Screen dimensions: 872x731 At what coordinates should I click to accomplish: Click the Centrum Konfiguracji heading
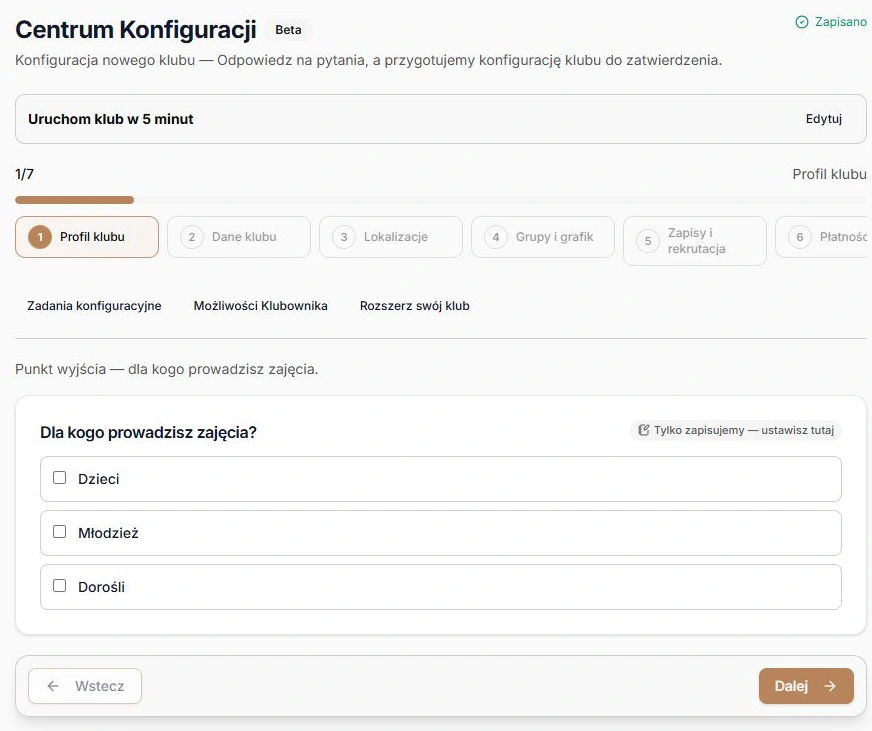coord(136,30)
